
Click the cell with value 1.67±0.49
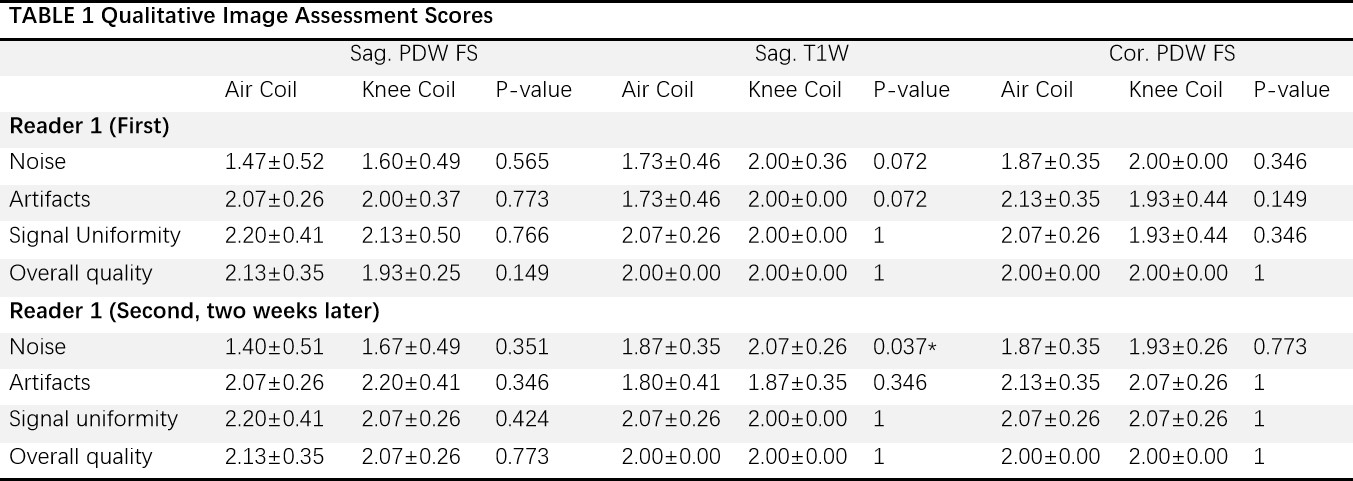411,347
